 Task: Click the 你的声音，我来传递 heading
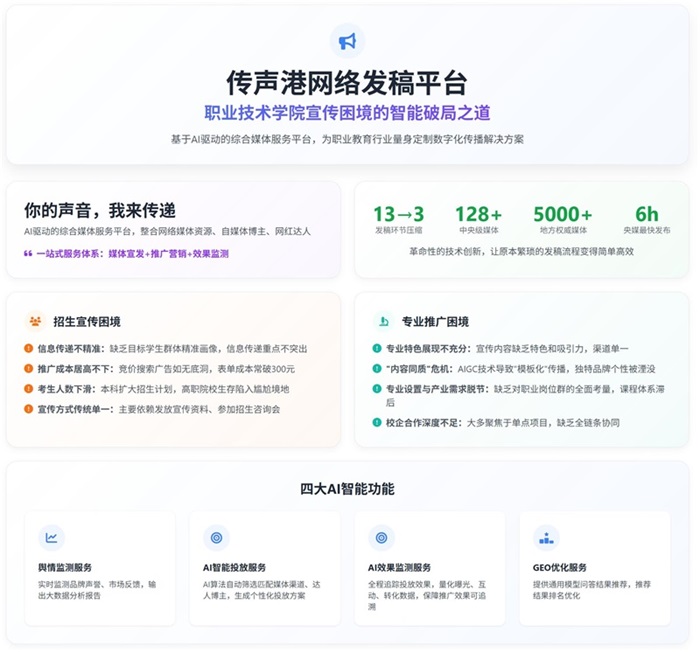(100, 210)
